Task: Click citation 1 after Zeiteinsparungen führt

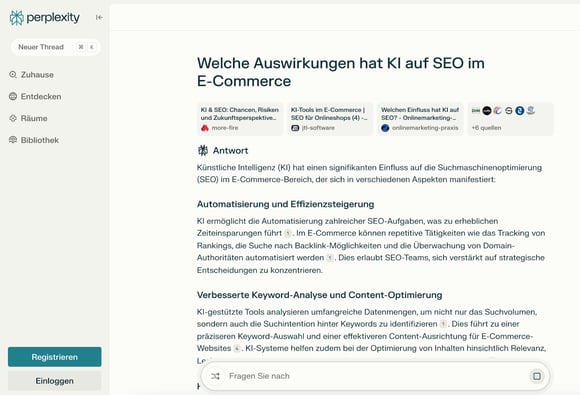Action: (288, 233)
